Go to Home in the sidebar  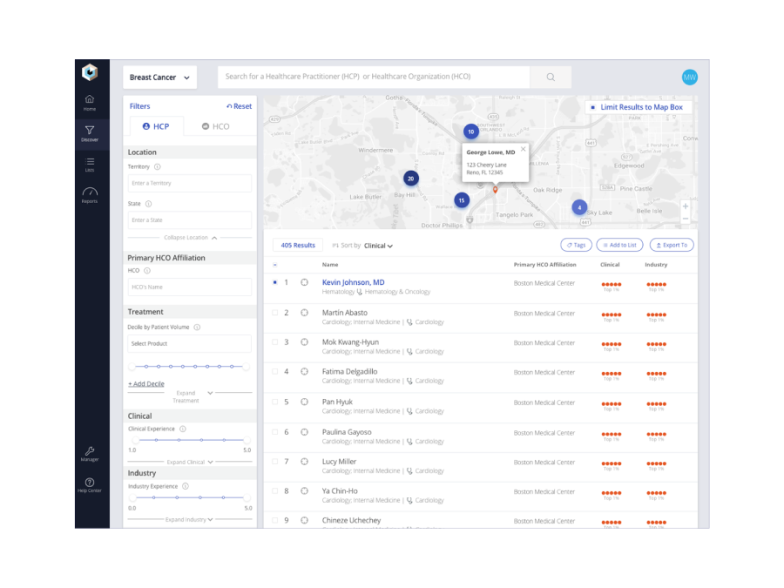point(90,102)
